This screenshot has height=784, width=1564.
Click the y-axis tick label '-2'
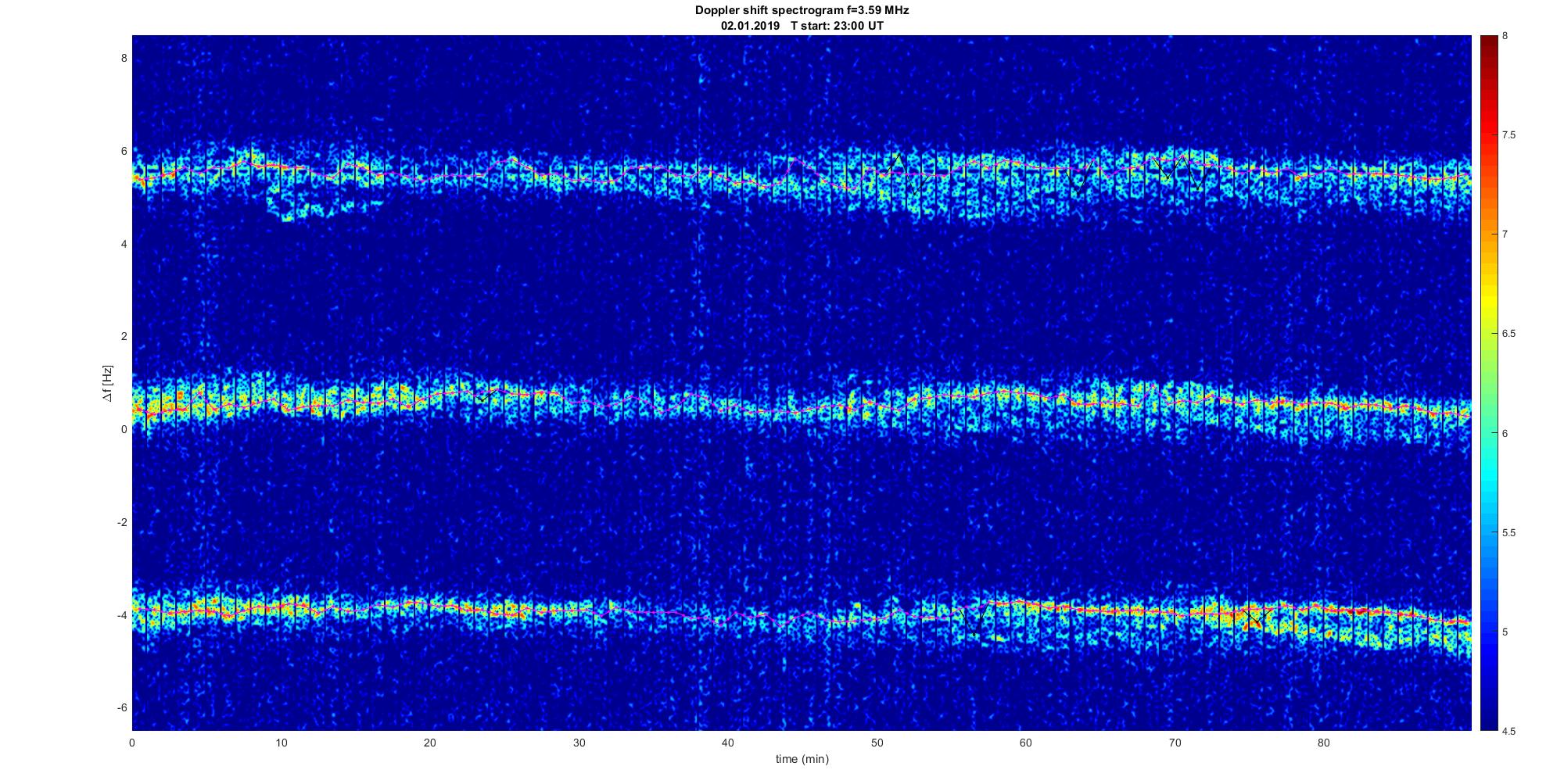pyautogui.click(x=122, y=522)
